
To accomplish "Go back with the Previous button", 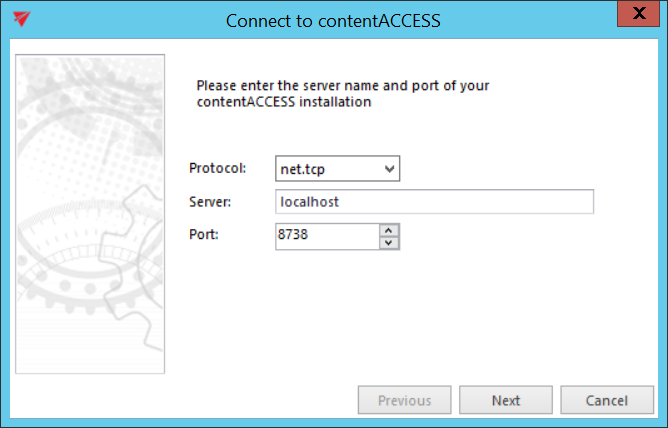I will [x=404, y=401].
